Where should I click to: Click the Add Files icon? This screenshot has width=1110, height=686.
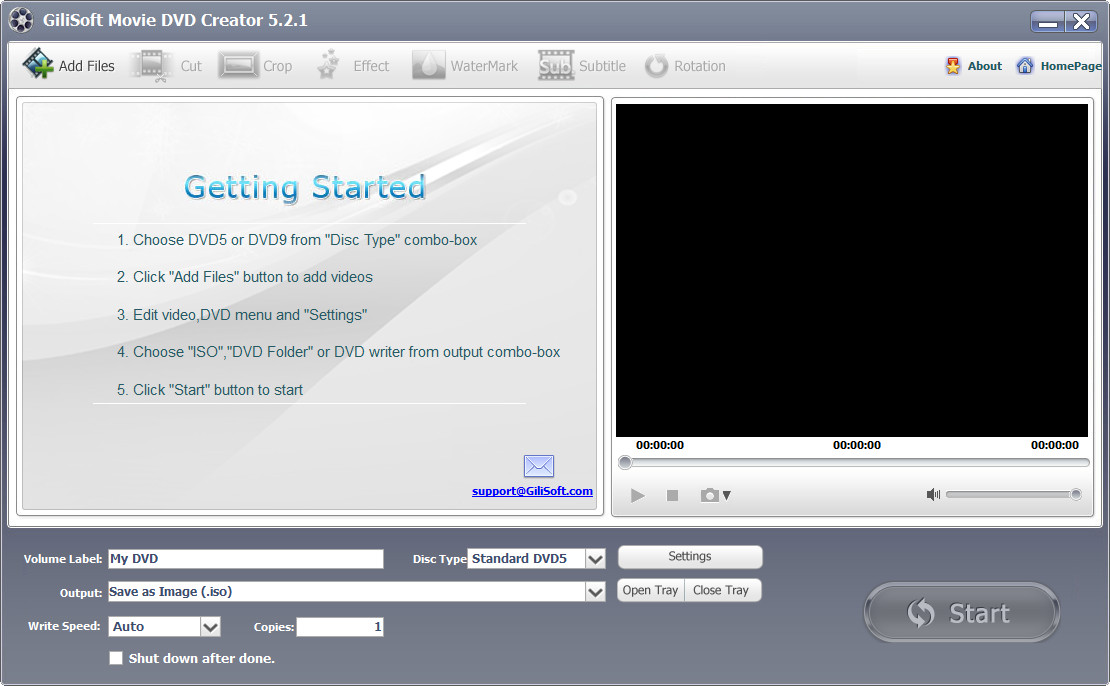coord(38,64)
